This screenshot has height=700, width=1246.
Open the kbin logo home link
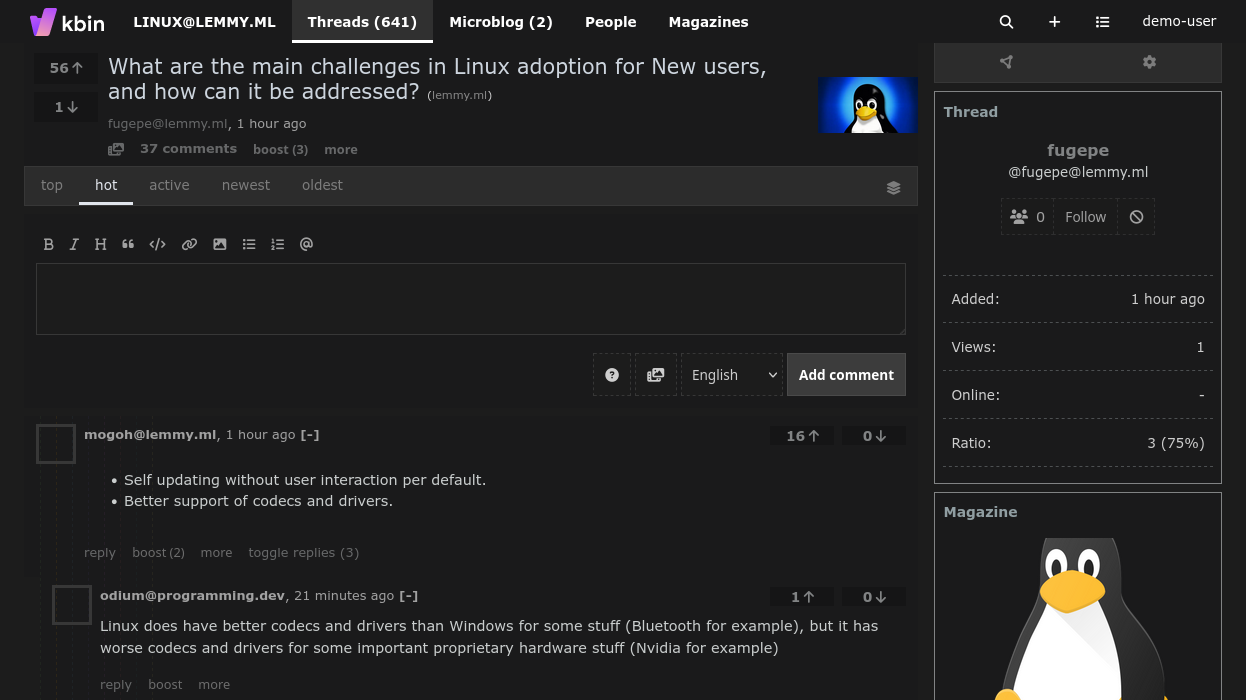tap(67, 21)
